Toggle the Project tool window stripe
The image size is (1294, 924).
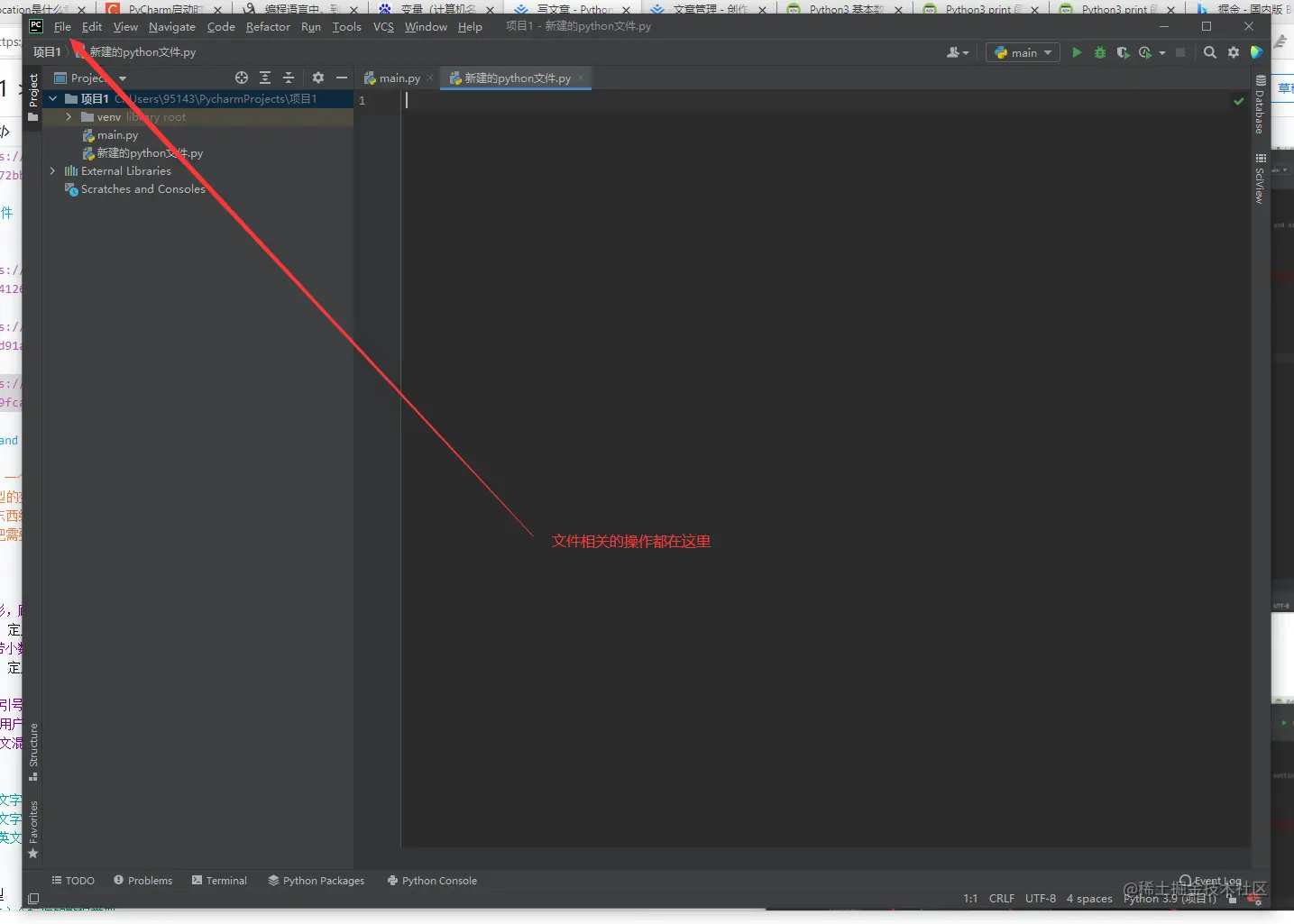(33, 97)
